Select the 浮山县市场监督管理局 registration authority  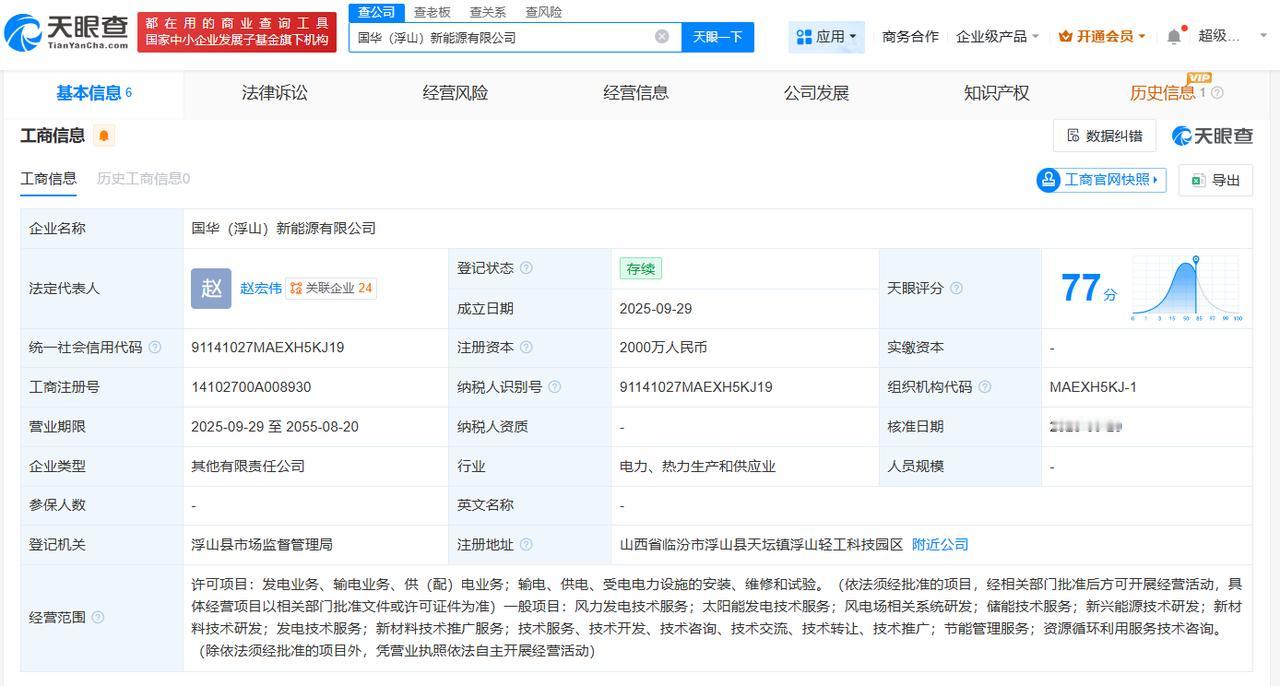[x=262, y=545]
